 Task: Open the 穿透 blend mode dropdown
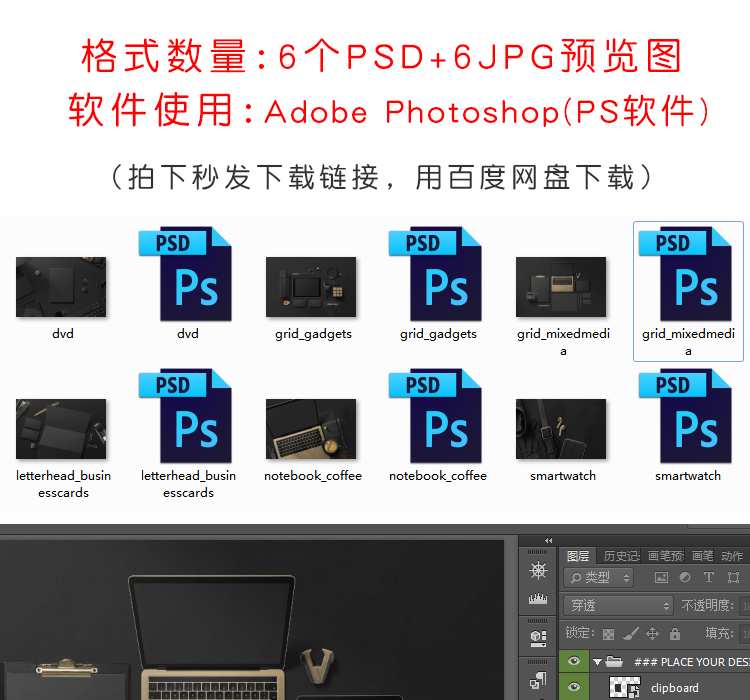pos(619,606)
